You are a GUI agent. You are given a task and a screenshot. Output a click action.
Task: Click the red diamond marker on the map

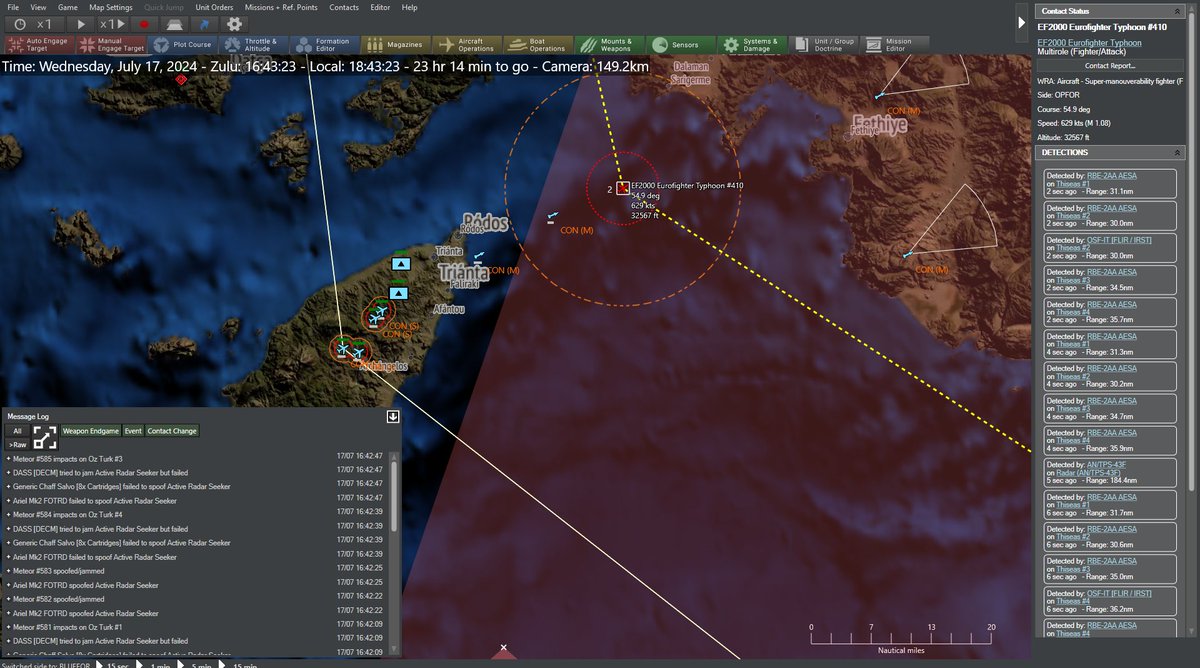point(181,79)
